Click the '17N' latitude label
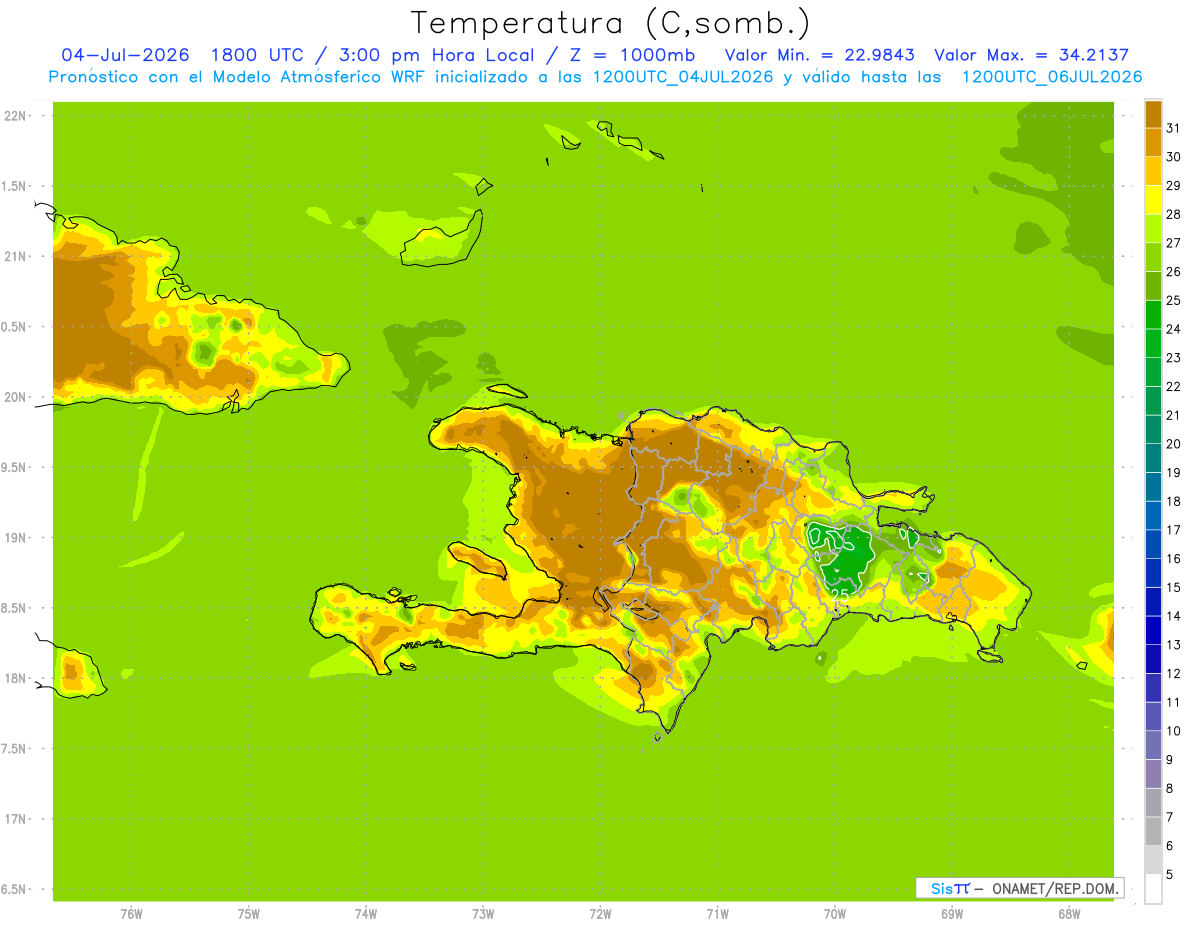Screen dimensions: 1200x927 click(15, 819)
